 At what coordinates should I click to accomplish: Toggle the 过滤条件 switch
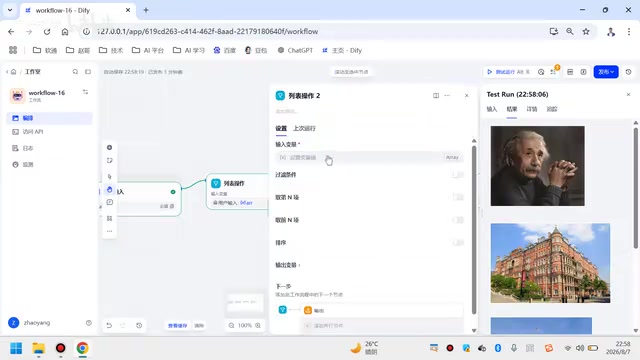tap(458, 175)
